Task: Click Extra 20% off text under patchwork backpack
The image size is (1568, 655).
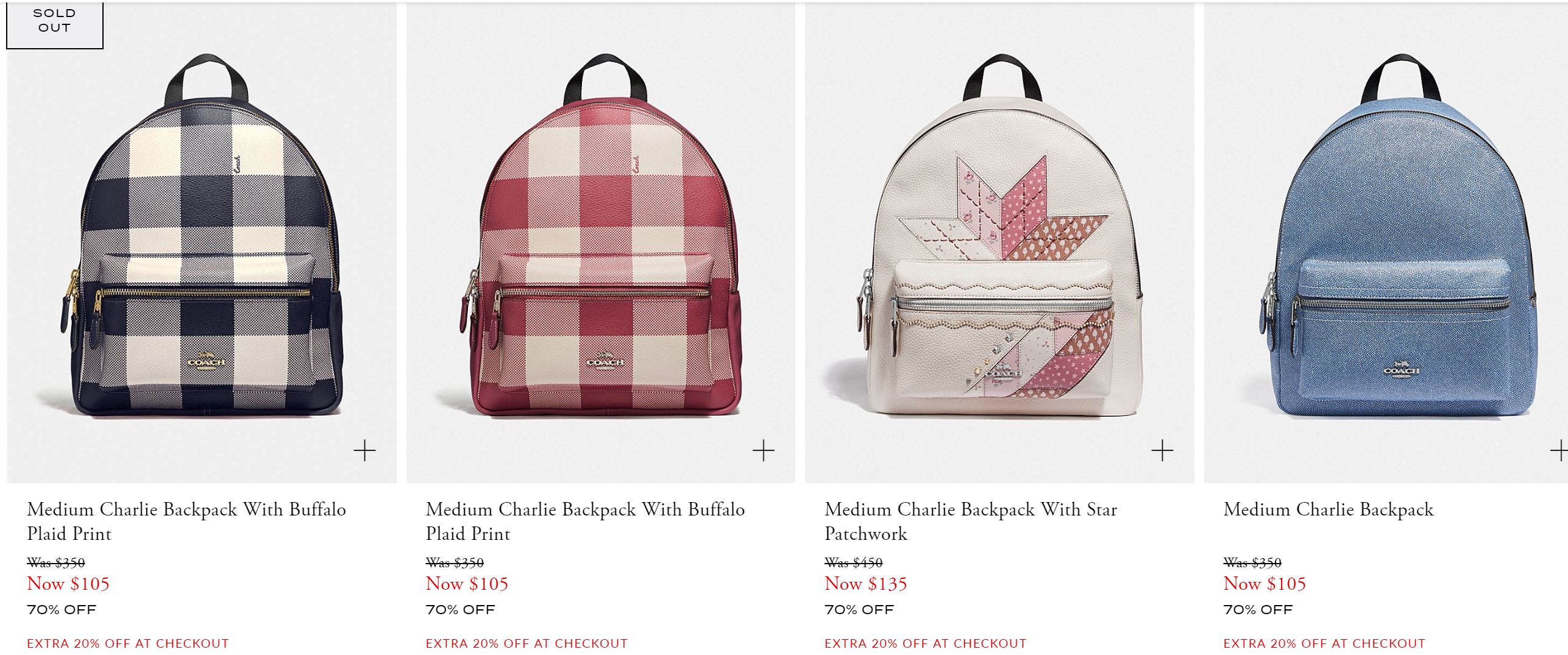Action: (x=926, y=643)
